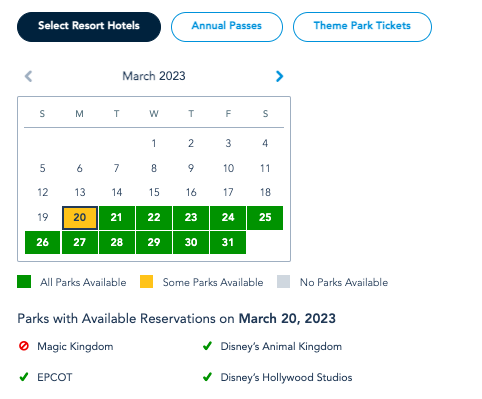Choose March 25 on the calendar
Image resolution: width=482 pixels, height=399 pixels.
tap(265, 218)
